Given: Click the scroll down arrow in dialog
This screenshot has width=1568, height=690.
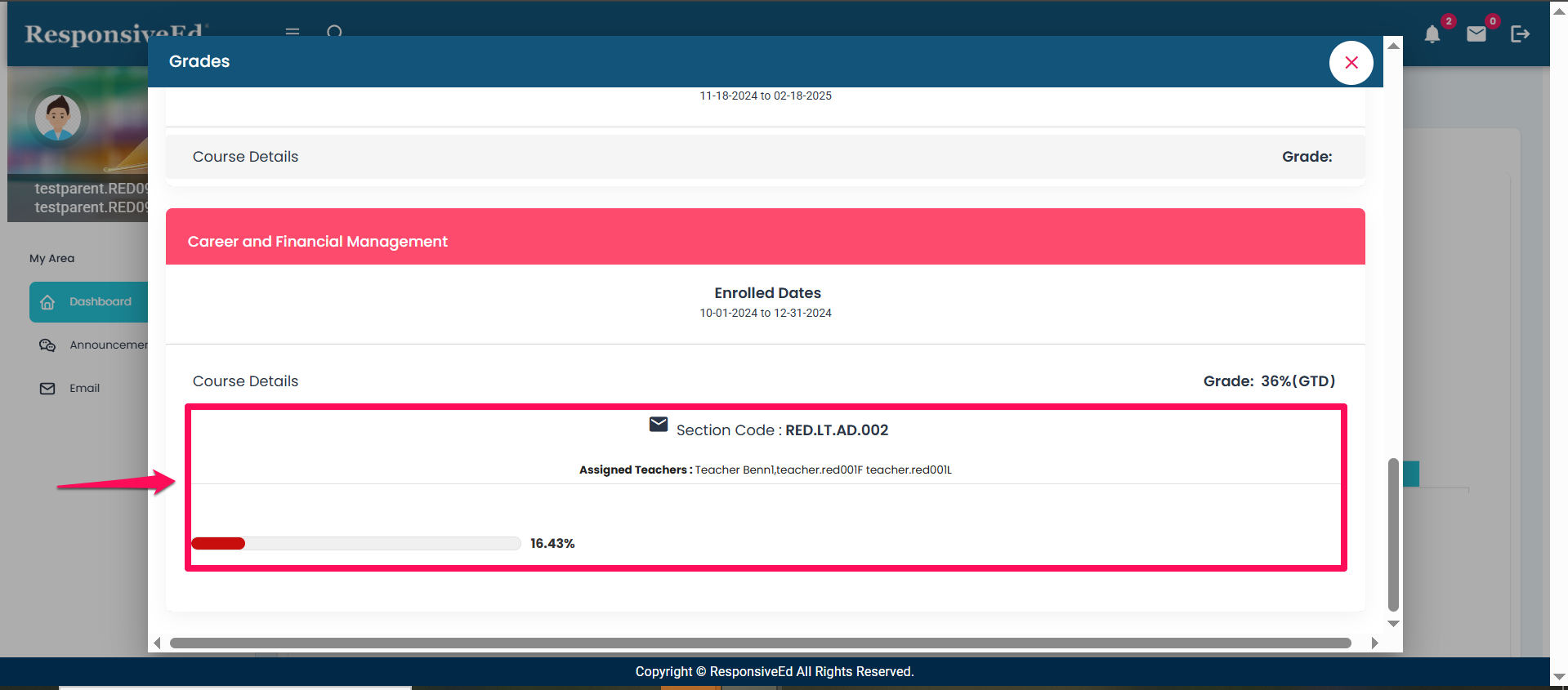Looking at the screenshot, I should click(1393, 624).
